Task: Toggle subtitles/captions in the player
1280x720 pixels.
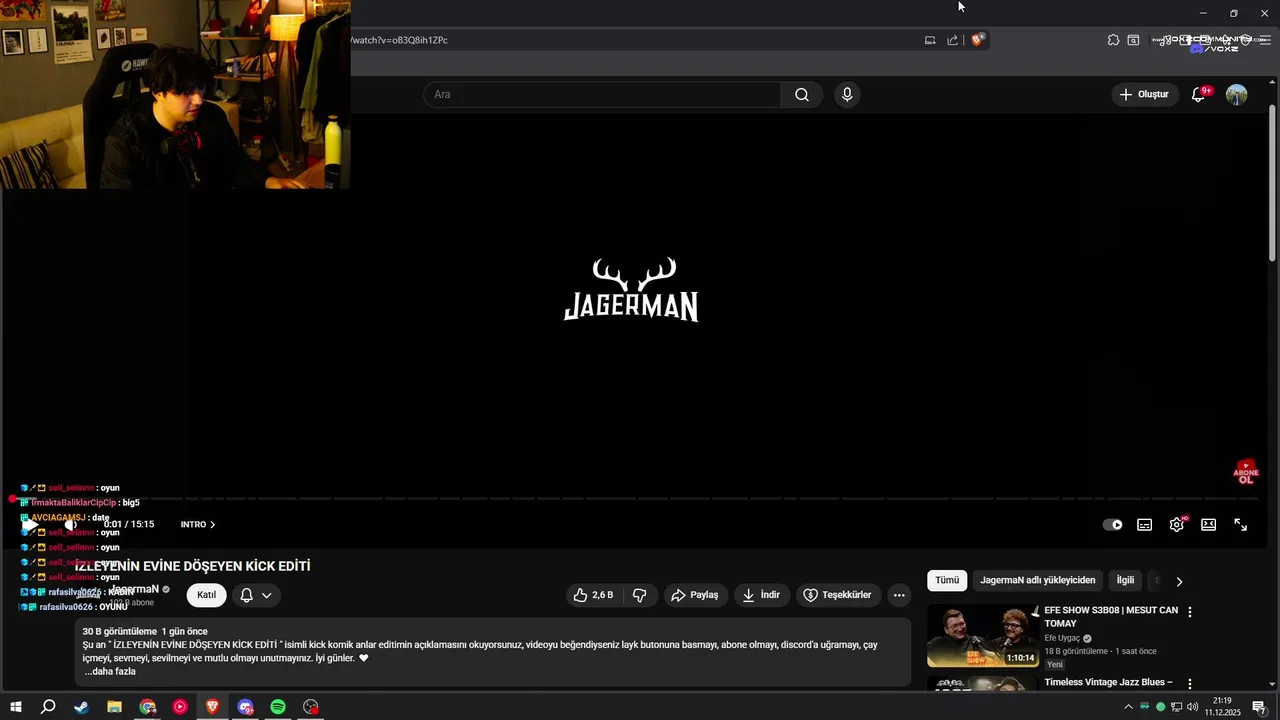Action: (x=1144, y=524)
